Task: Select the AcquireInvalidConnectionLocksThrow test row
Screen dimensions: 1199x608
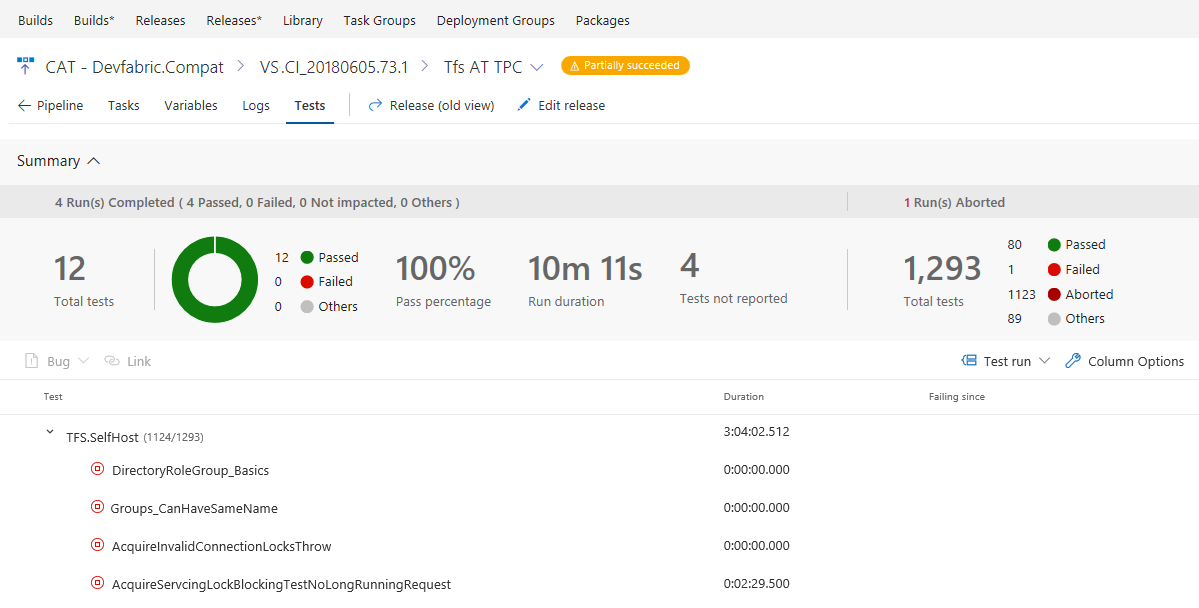Action: 221,546
